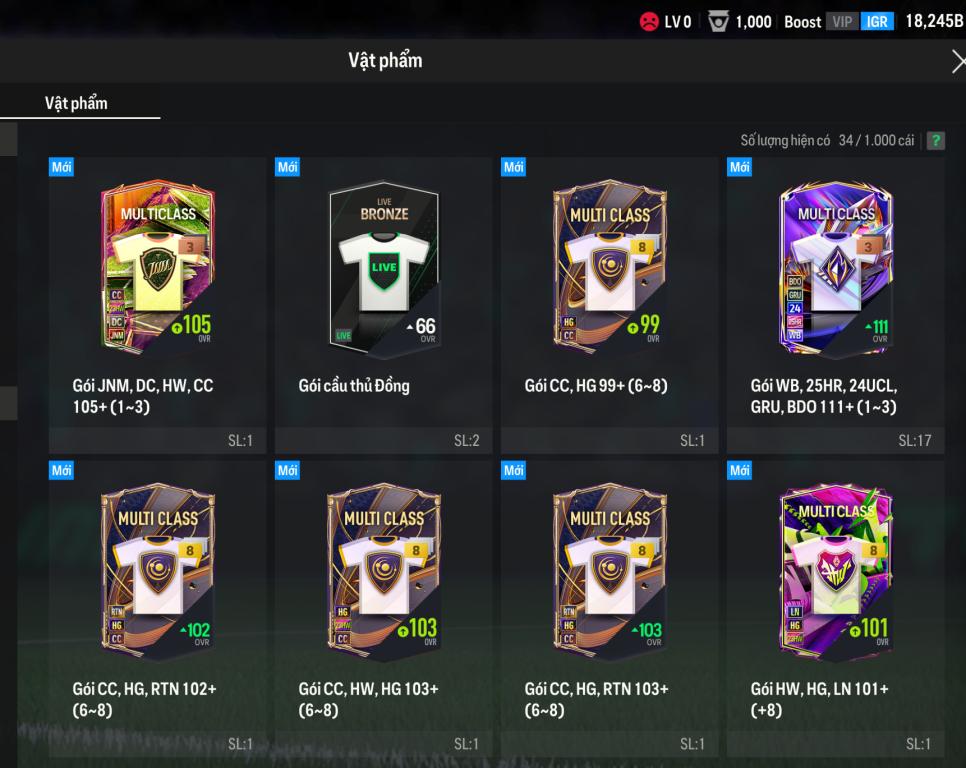Screen dimensions: 966x768
Task: Toggle the VIP boost badge
Action: pos(842,22)
